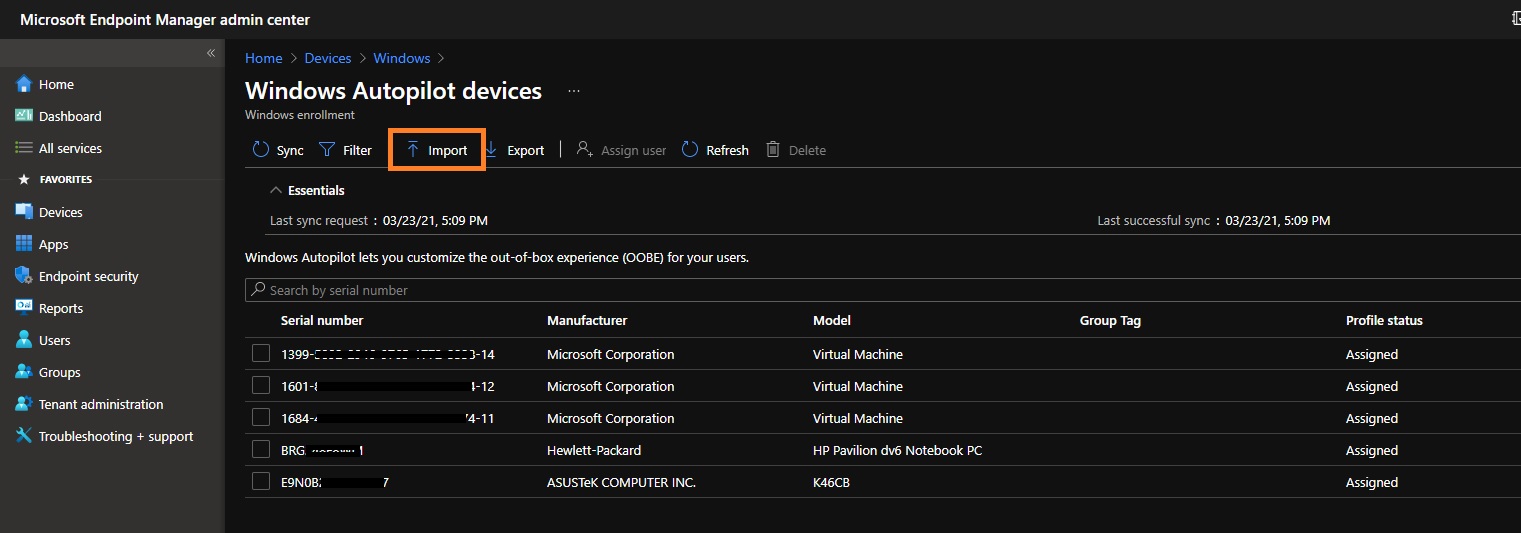Click the Troubleshooting + support wrench icon

click(x=24, y=436)
